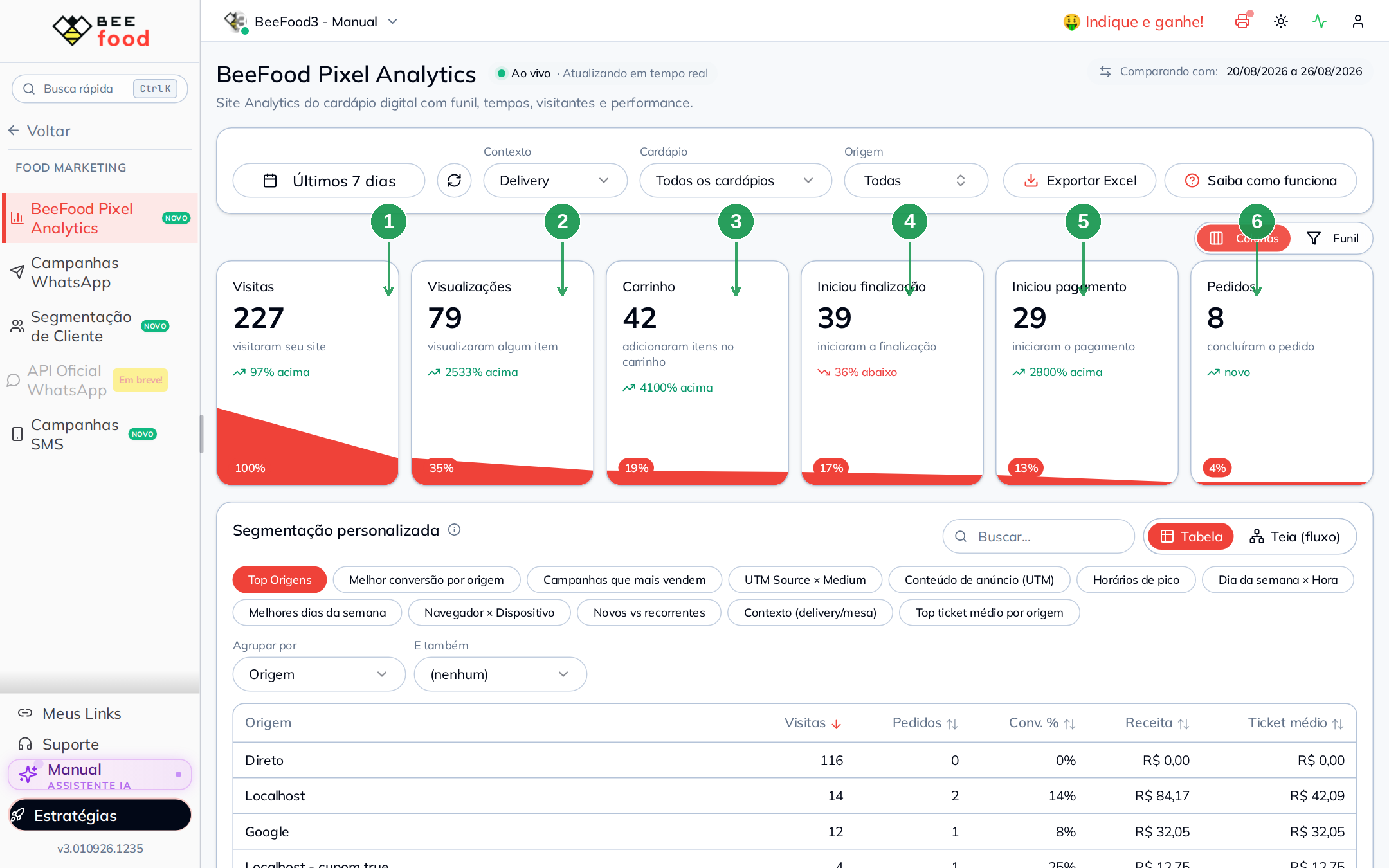Select the Top Origens preset chip
Screen dimensions: 1389x868
tap(280, 580)
